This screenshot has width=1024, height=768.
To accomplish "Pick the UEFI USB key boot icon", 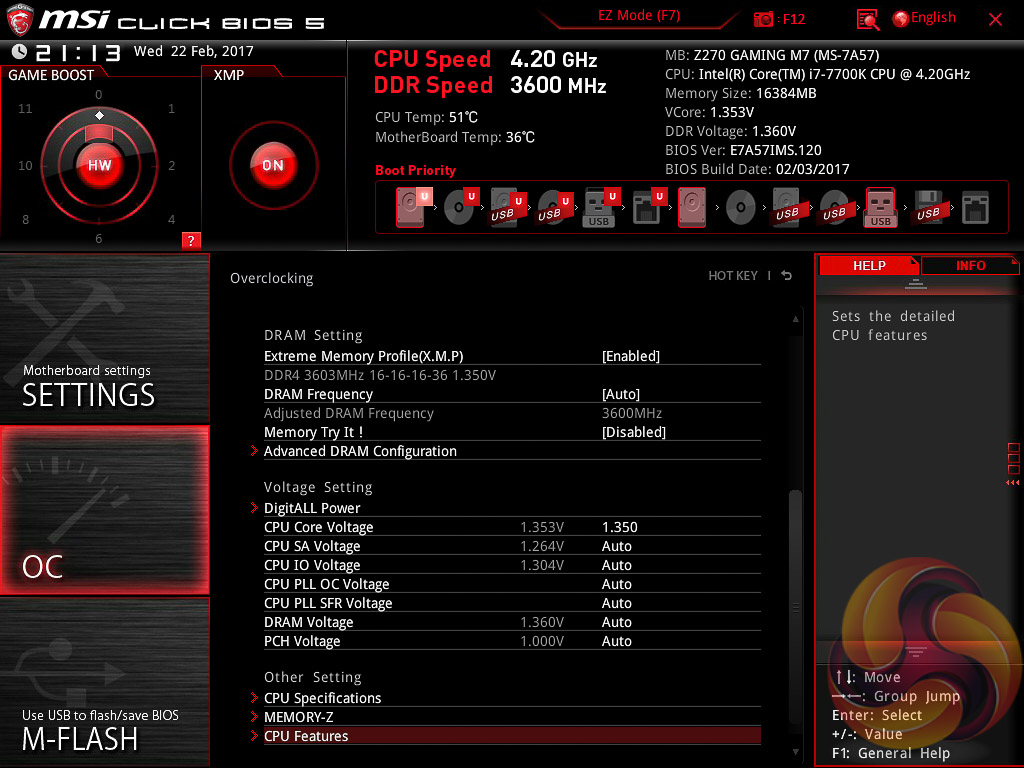I will click(601, 207).
